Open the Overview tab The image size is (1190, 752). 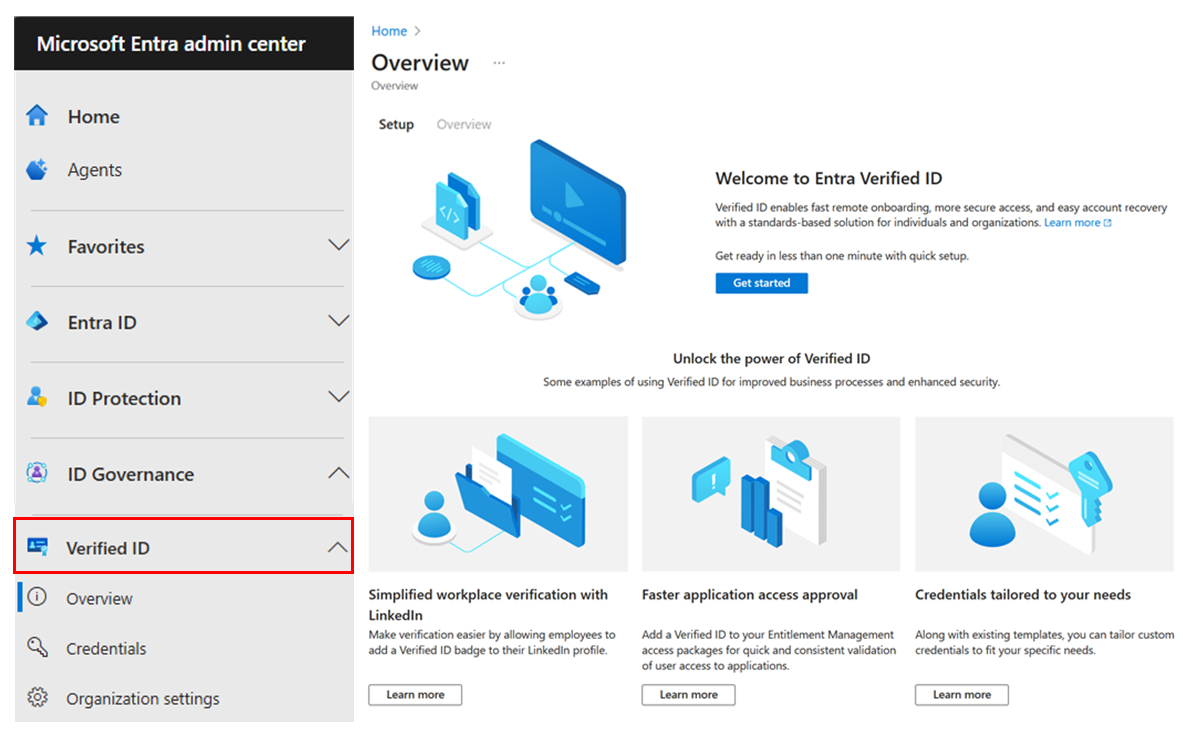(463, 124)
